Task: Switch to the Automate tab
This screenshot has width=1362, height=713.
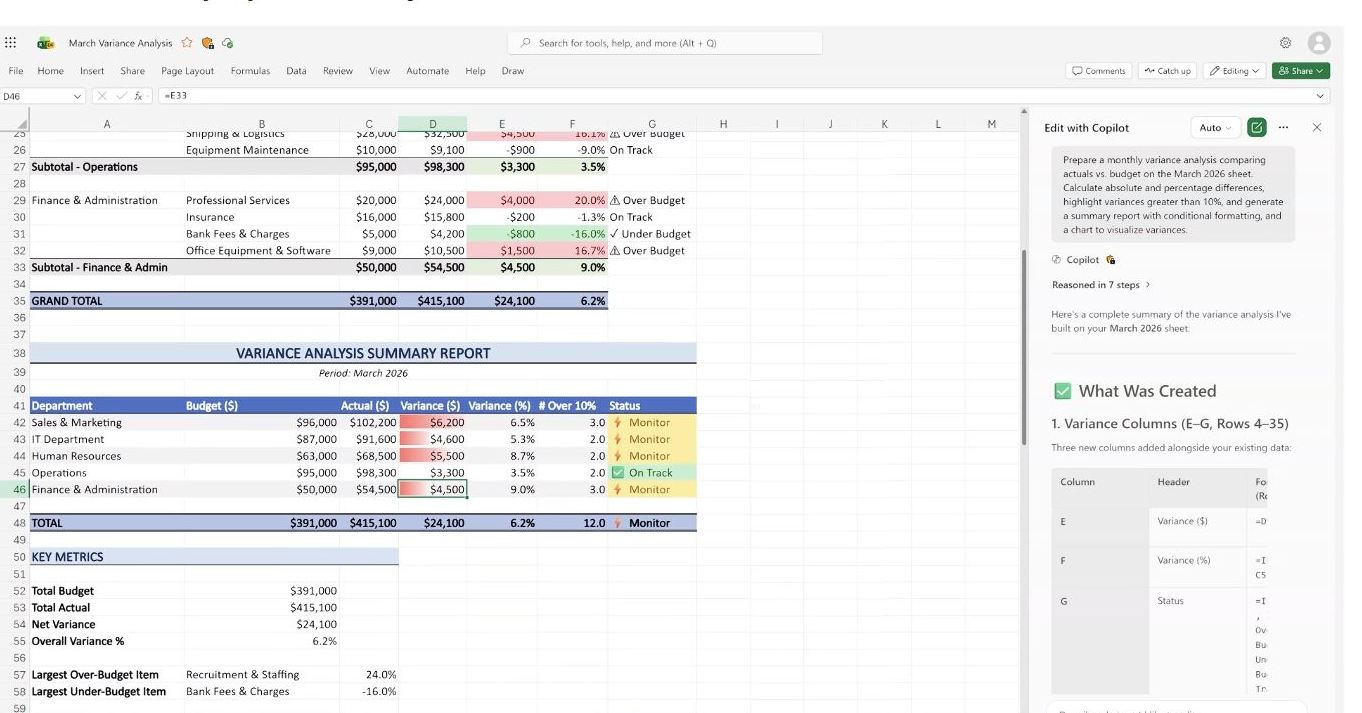Action: 427,71
